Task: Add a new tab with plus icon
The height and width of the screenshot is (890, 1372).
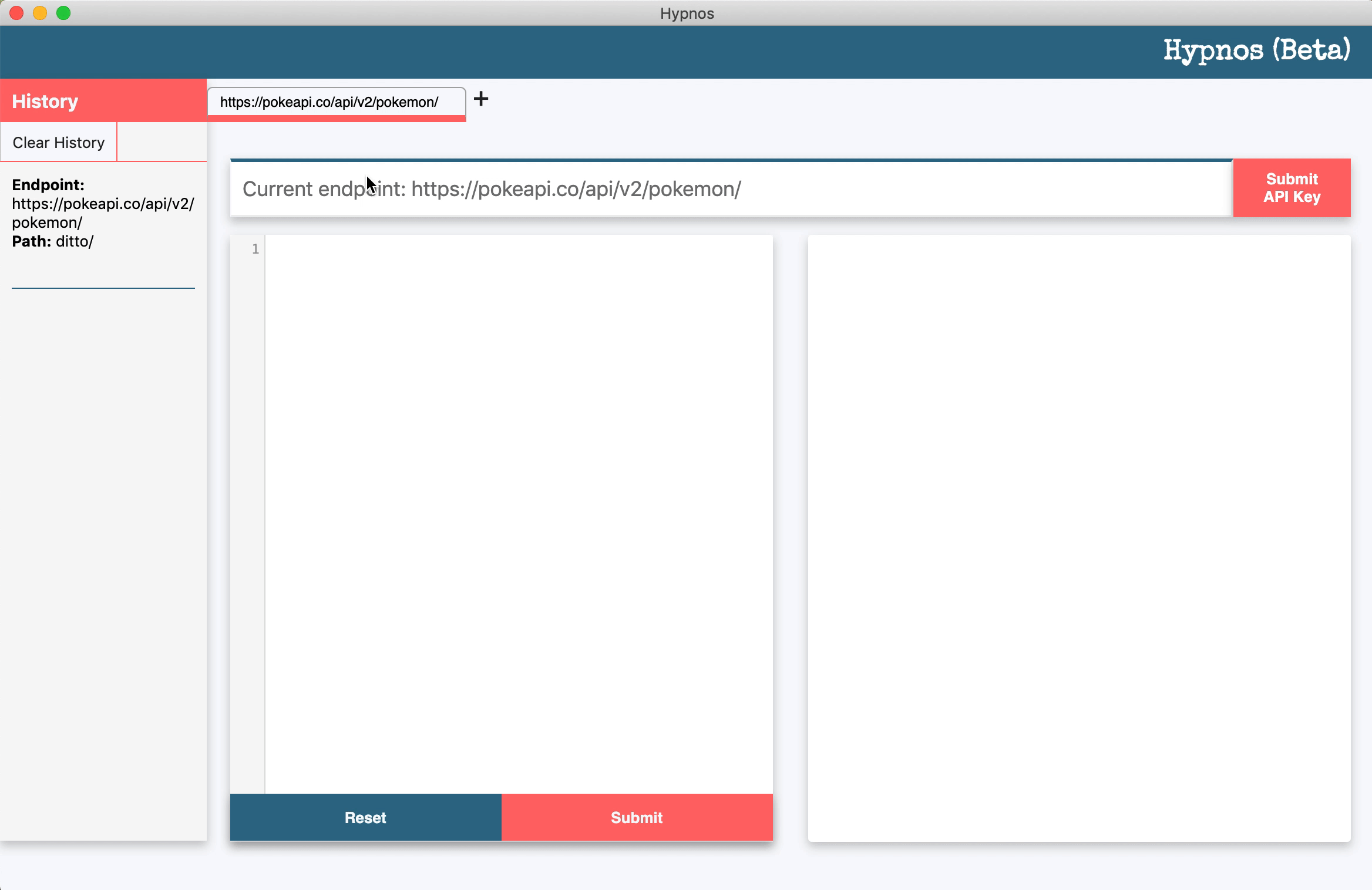Action: 481,99
